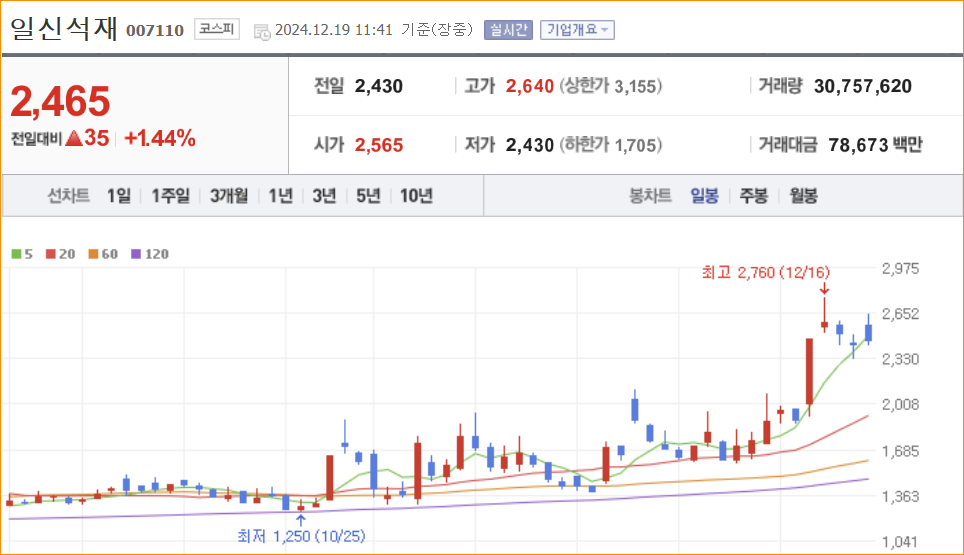Select the 주봉 weekly candle chart
964x555 pixels.
point(754,196)
